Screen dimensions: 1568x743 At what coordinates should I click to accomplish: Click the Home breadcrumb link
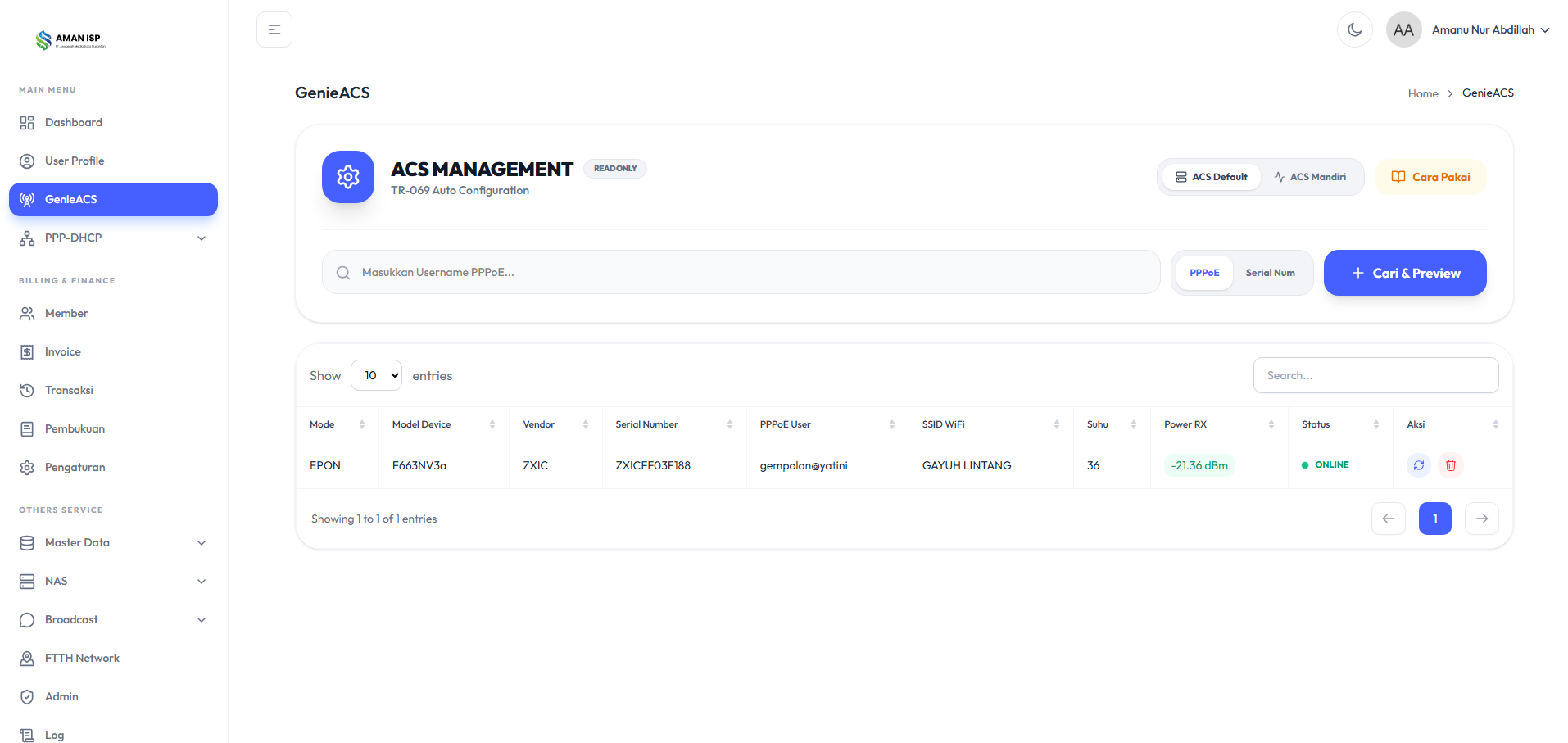(x=1423, y=93)
